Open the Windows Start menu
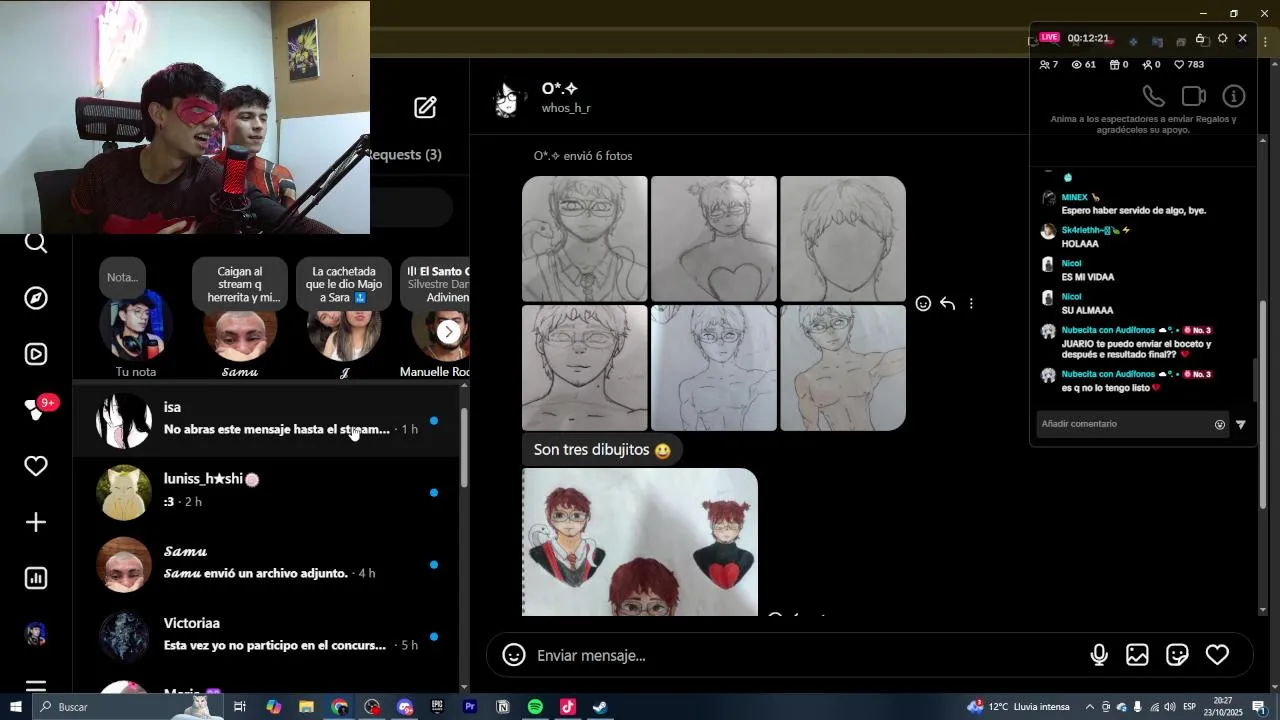 click(x=15, y=707)
